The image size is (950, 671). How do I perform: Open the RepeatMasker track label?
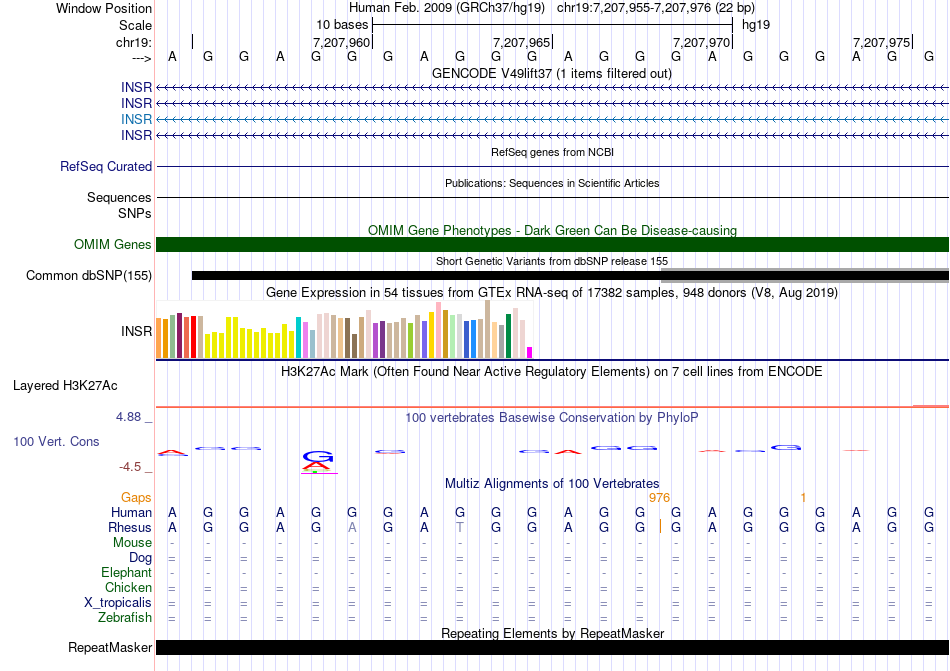(110, 648)
